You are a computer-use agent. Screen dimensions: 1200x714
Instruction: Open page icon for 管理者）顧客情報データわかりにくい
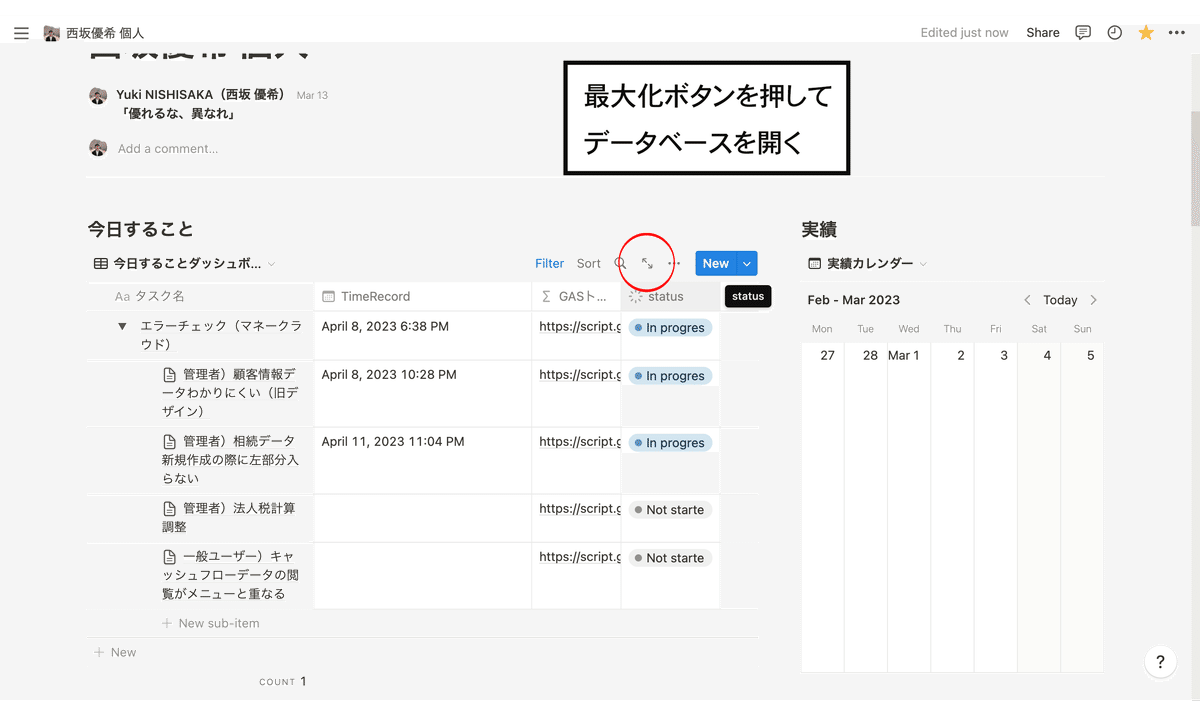coord(170,375)
